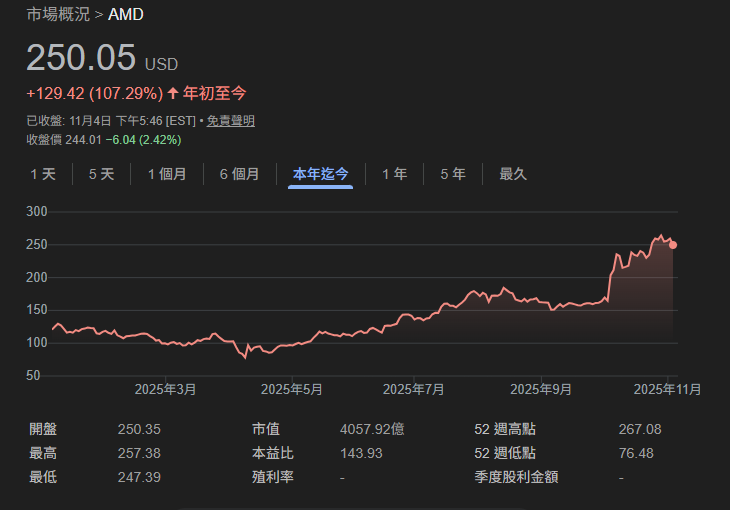
Task: Click the +129.42 (107.29%) change text
Action: tap(94, 94)
